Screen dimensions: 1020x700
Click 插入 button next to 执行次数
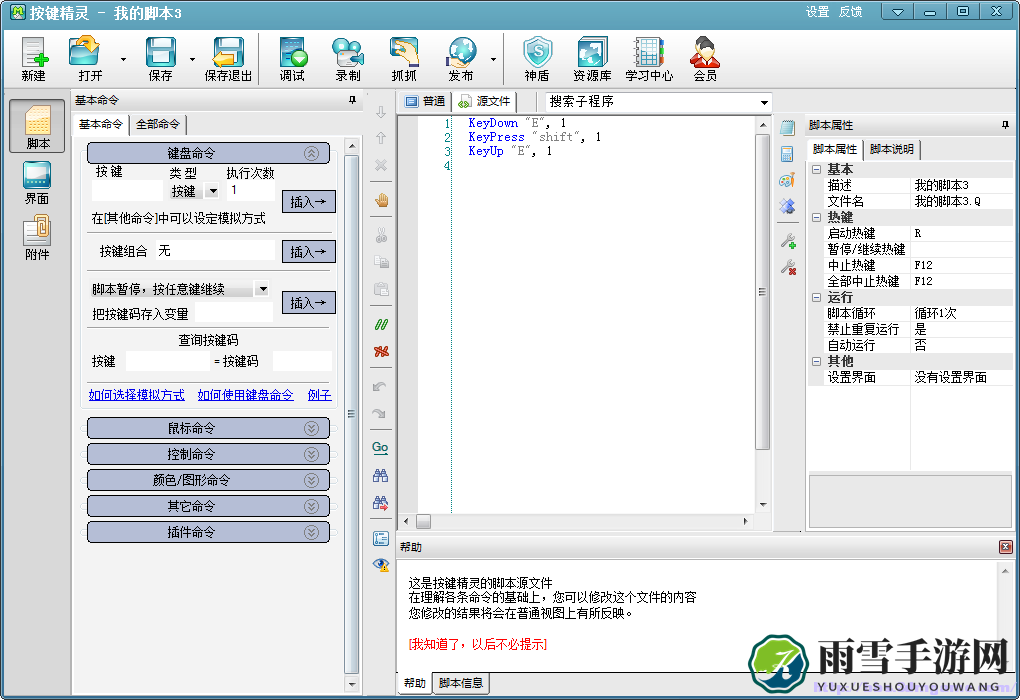pyautogui.click(x=308, y=202)
